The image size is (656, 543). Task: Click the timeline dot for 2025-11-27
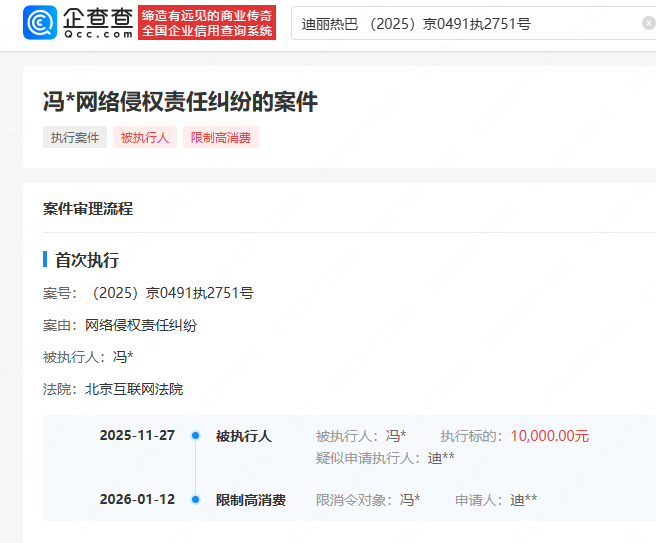pyautogui.click(x=195, y=436)
